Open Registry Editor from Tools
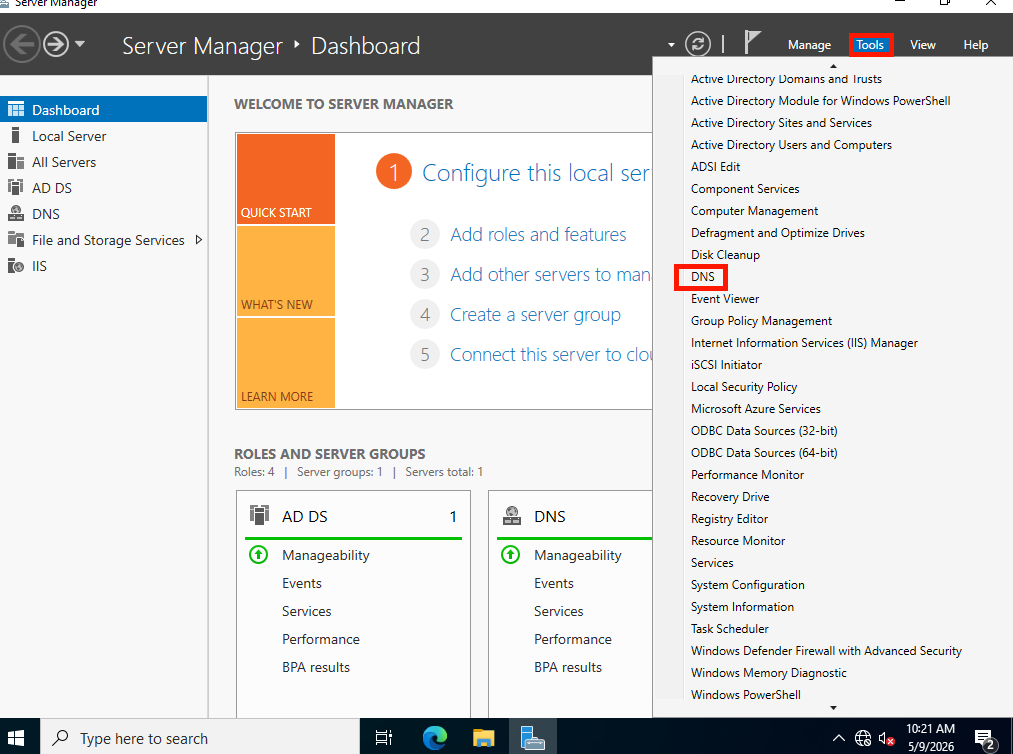This screenshot has height=754, width=1013. click(729, 518)
